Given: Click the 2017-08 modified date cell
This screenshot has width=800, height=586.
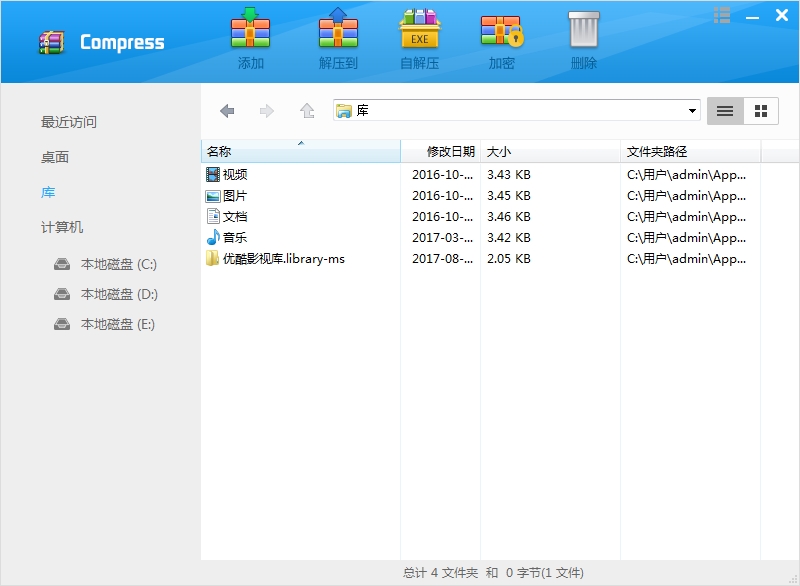Looking at the screenshot, I should coord(442,259).
